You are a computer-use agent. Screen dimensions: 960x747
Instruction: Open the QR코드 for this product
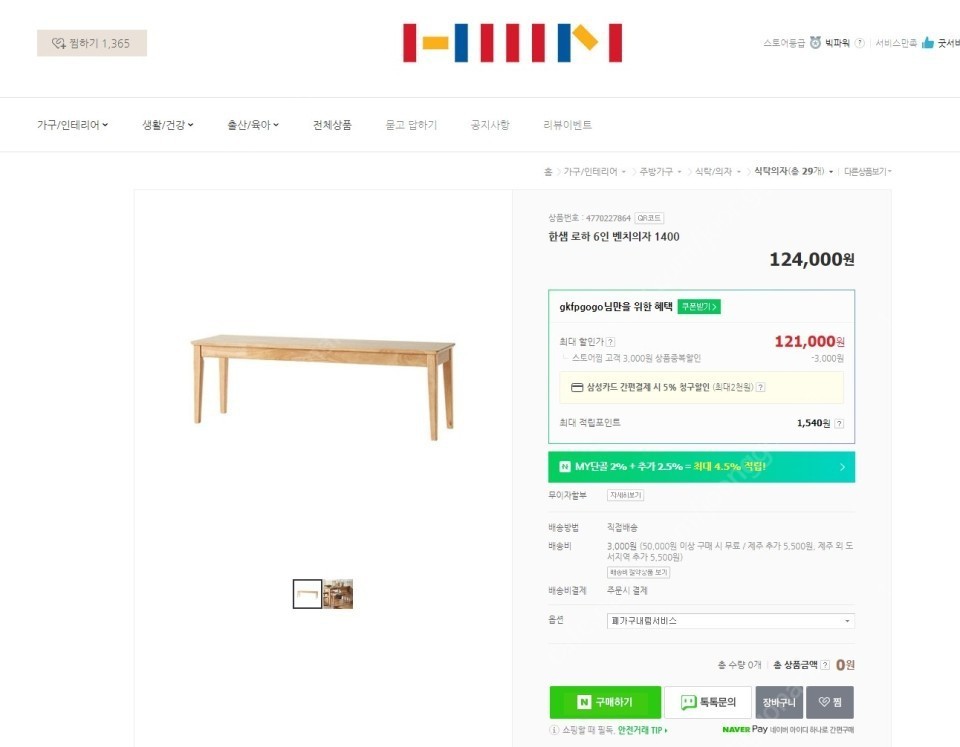pyautogui.click(x=651, y=217)
